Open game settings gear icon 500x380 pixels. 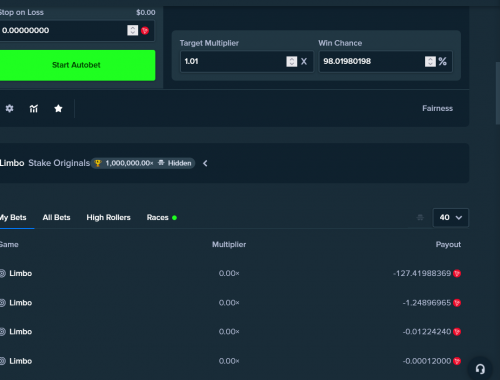(x=9, y=108)
